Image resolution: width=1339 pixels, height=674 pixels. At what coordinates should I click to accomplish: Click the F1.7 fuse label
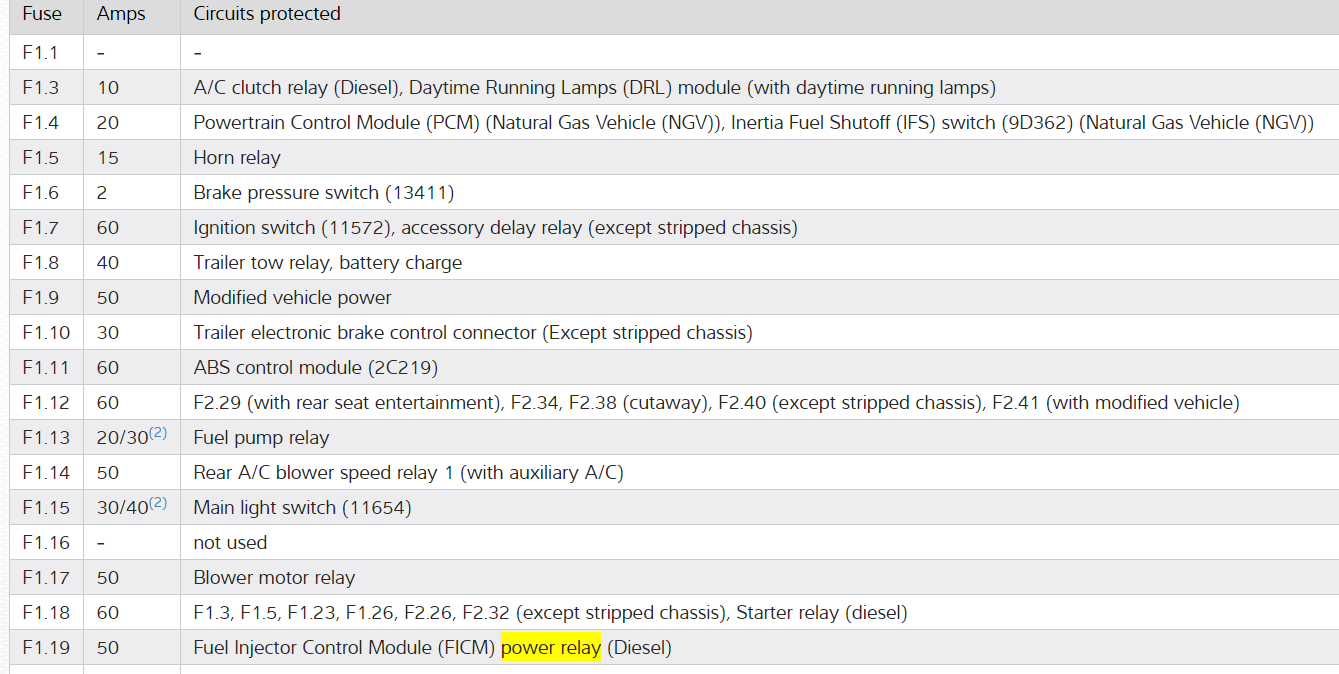click(41, 228)
